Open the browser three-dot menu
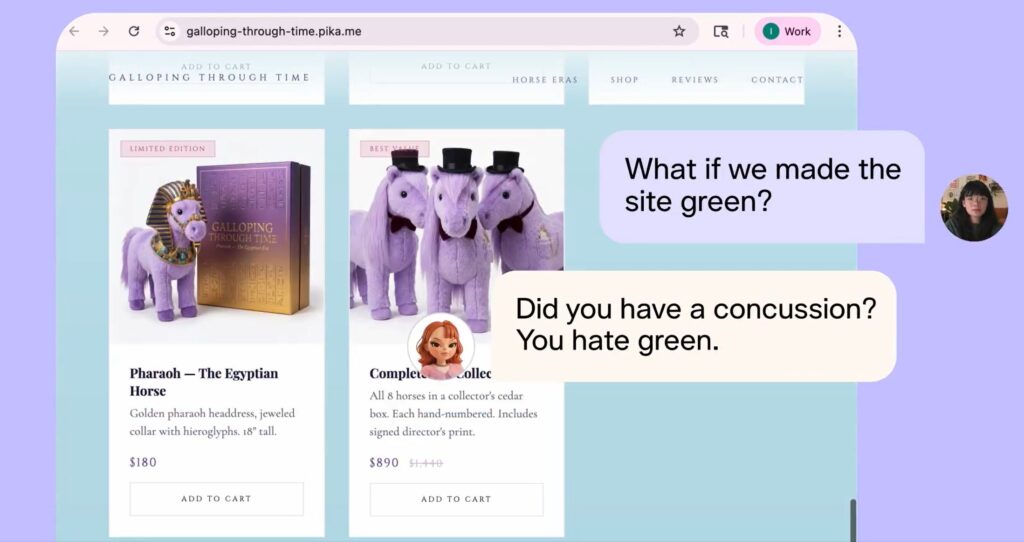1024x542 pixels. [839, 31]
